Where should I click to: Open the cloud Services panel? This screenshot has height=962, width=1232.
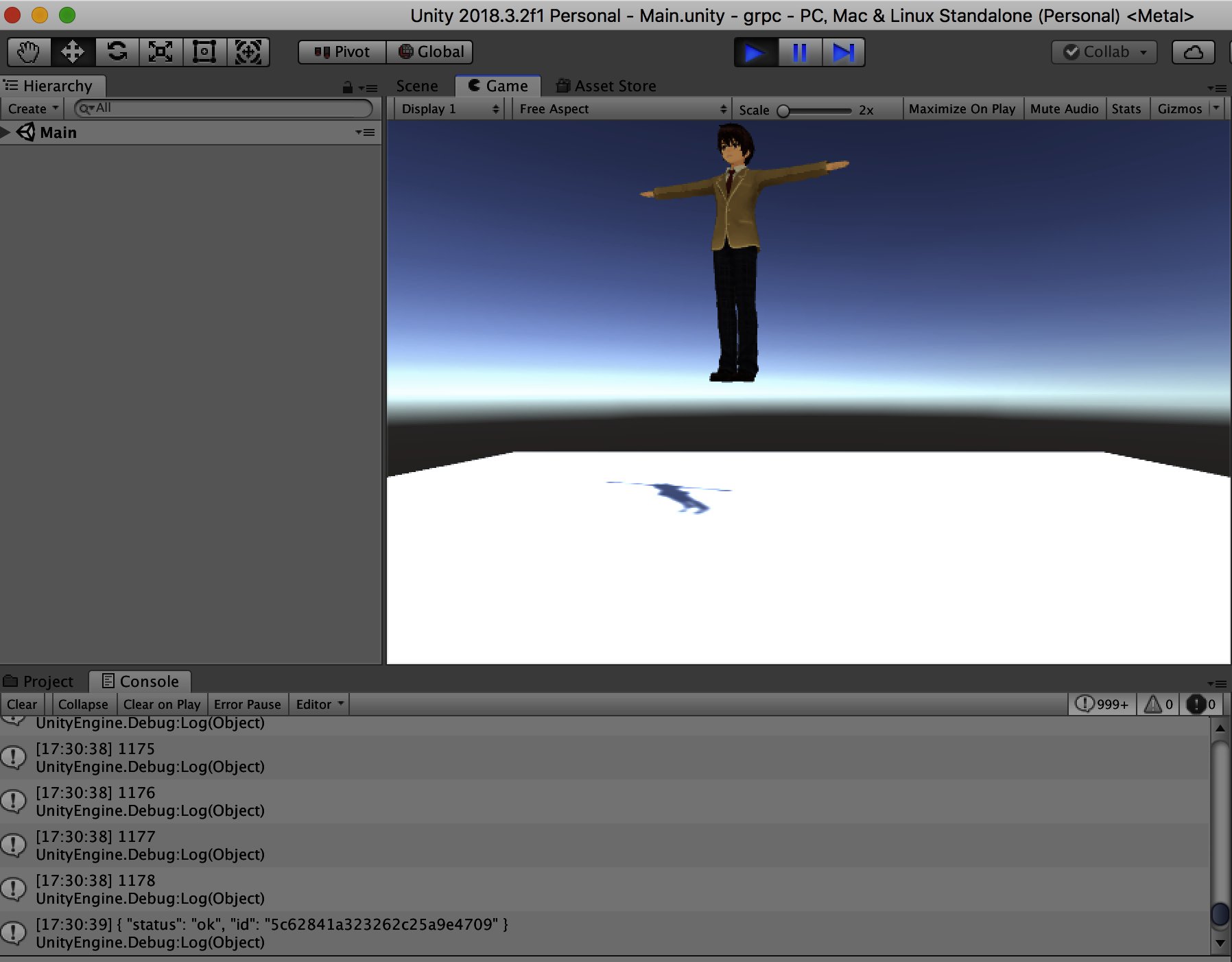[x=1194, y=52]
